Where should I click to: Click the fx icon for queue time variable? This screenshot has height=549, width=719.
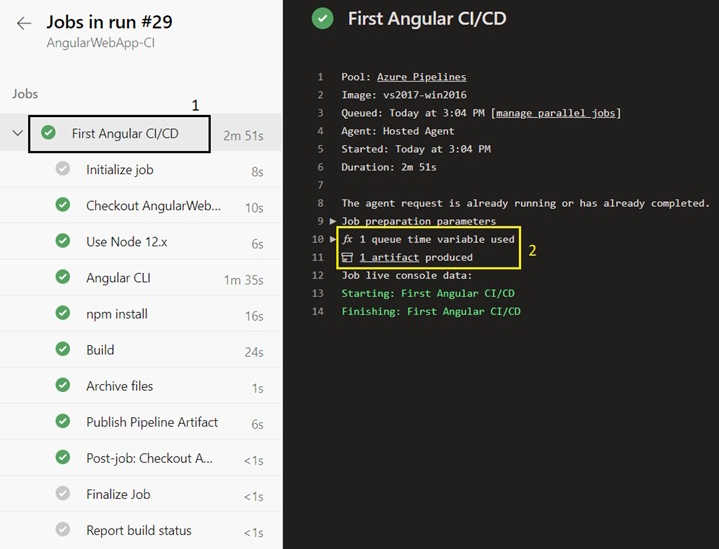[348, 239]
